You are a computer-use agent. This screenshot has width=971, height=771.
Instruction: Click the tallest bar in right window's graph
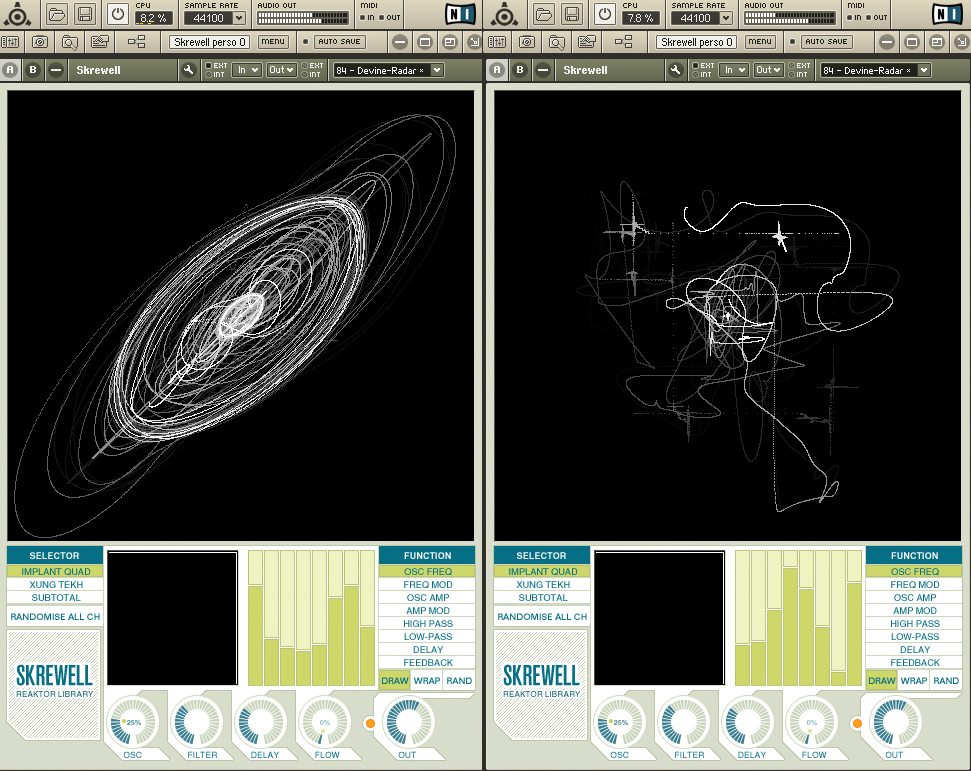coord(790,626)
